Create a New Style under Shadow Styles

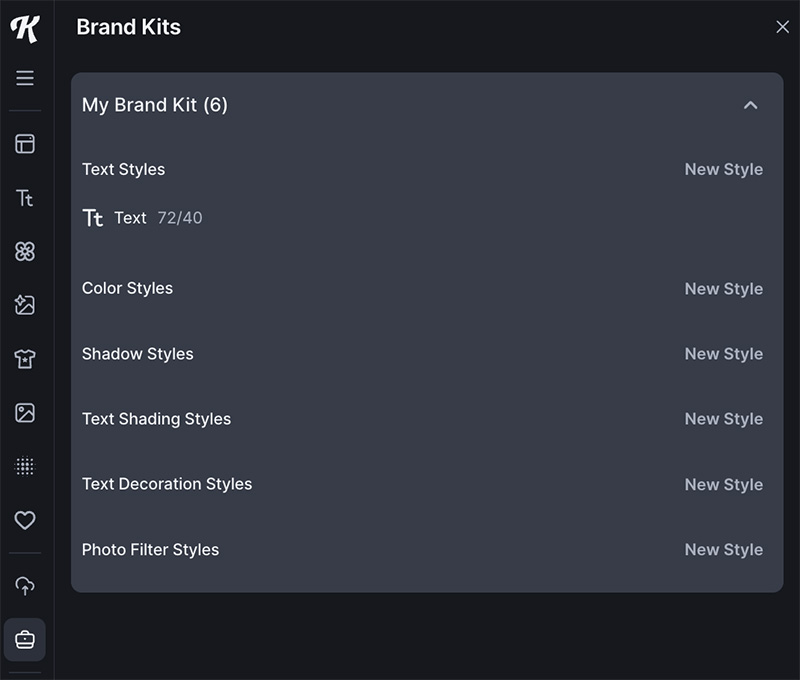click(x=723, y=354)
